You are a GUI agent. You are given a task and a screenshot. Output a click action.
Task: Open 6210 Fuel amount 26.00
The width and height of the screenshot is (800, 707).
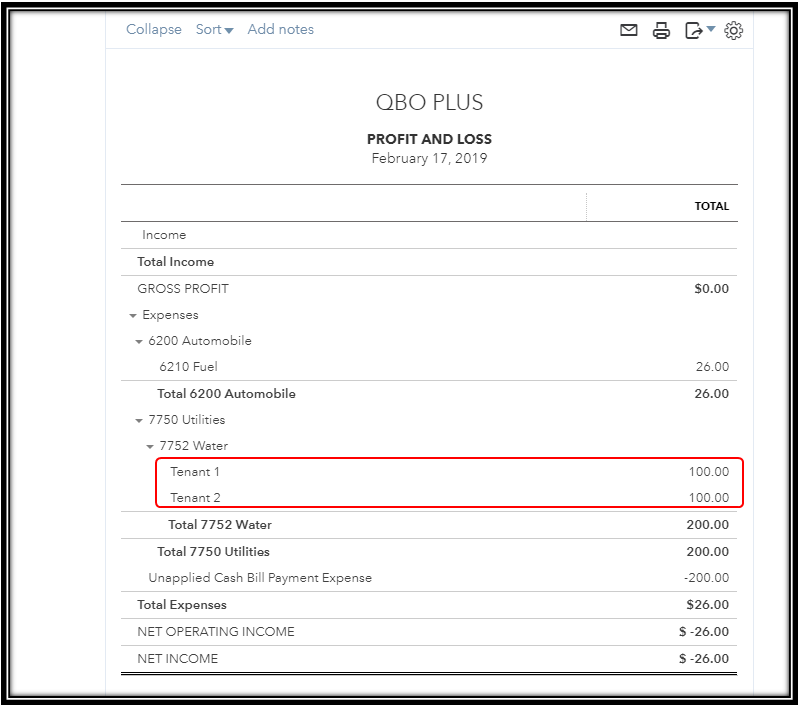(x=712, y=367)
